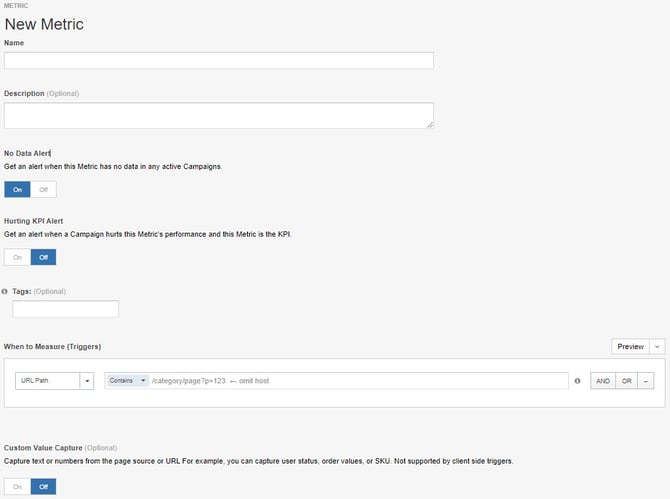Click the Tags input box
Viewport: 670px width, 499px height.
coord(65,309)
